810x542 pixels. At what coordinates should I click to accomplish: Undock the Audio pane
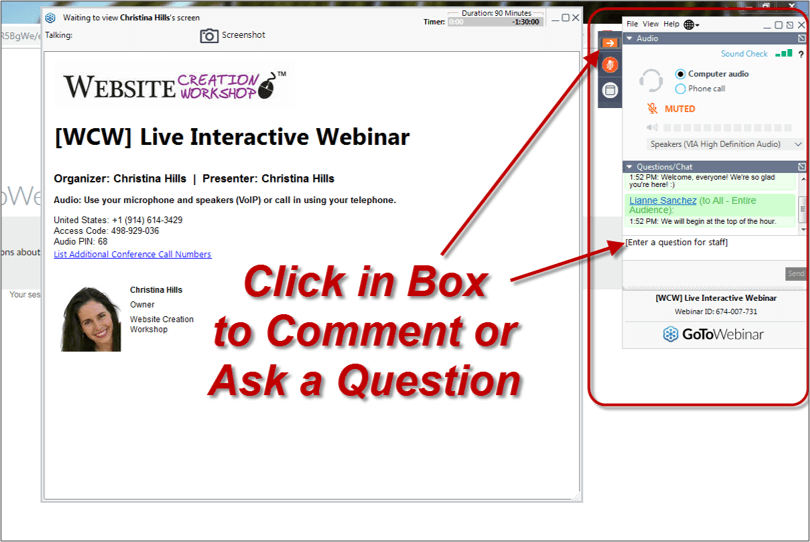[x=801, y=38]
